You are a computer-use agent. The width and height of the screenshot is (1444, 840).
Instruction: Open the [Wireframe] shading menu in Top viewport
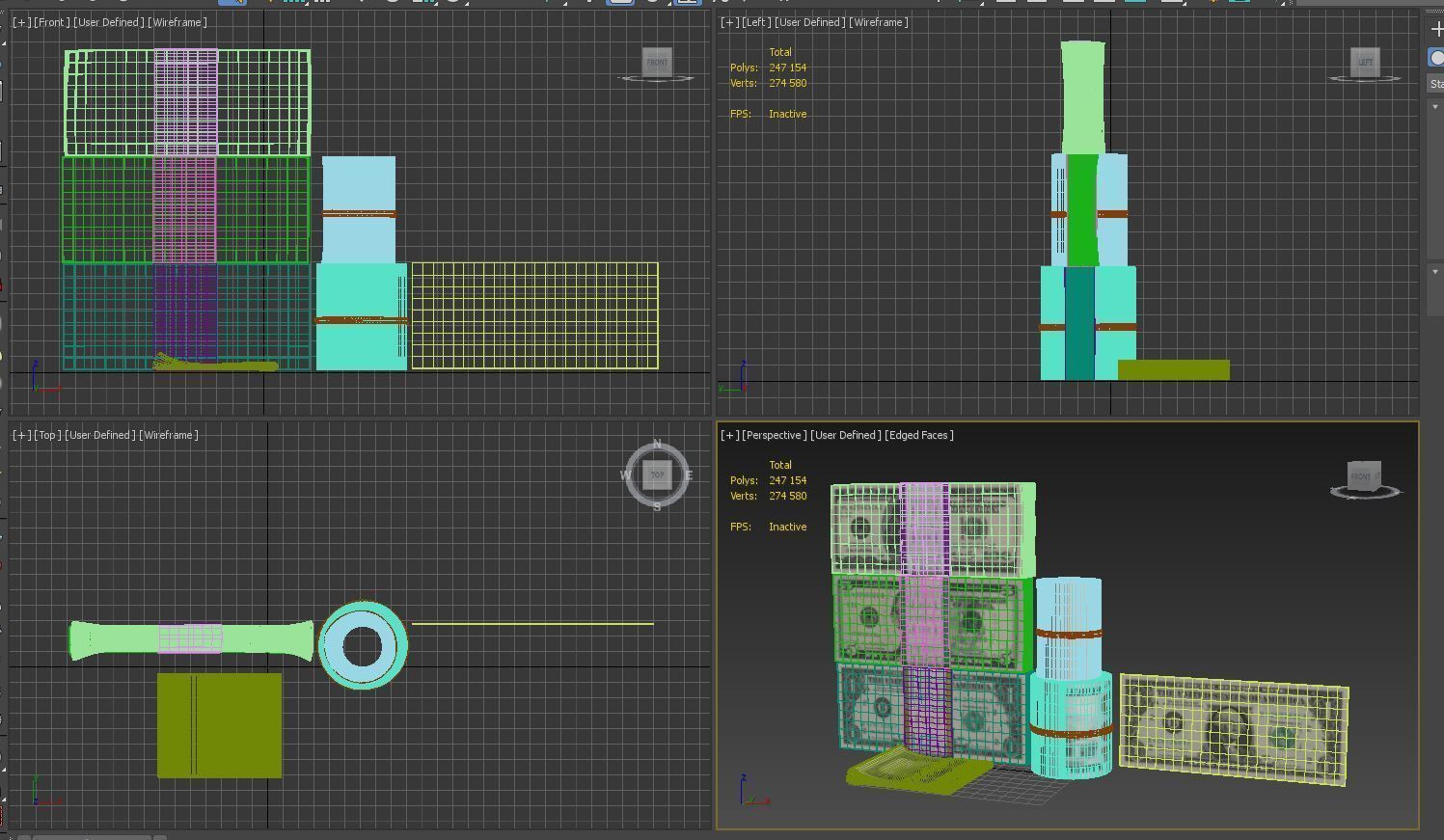point(169,435)
